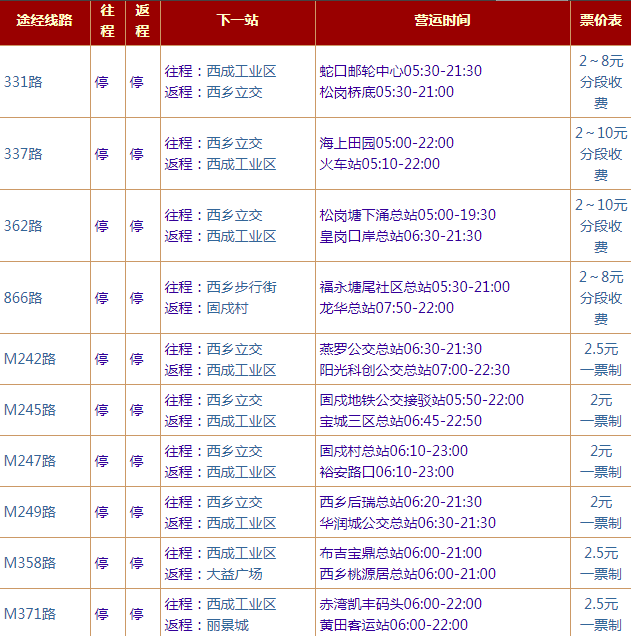This screenshot has width=631, height=636.
Task: Click 固戍地铁公交接驳站05:50-22:00 operating time
Action: [422, 400]
